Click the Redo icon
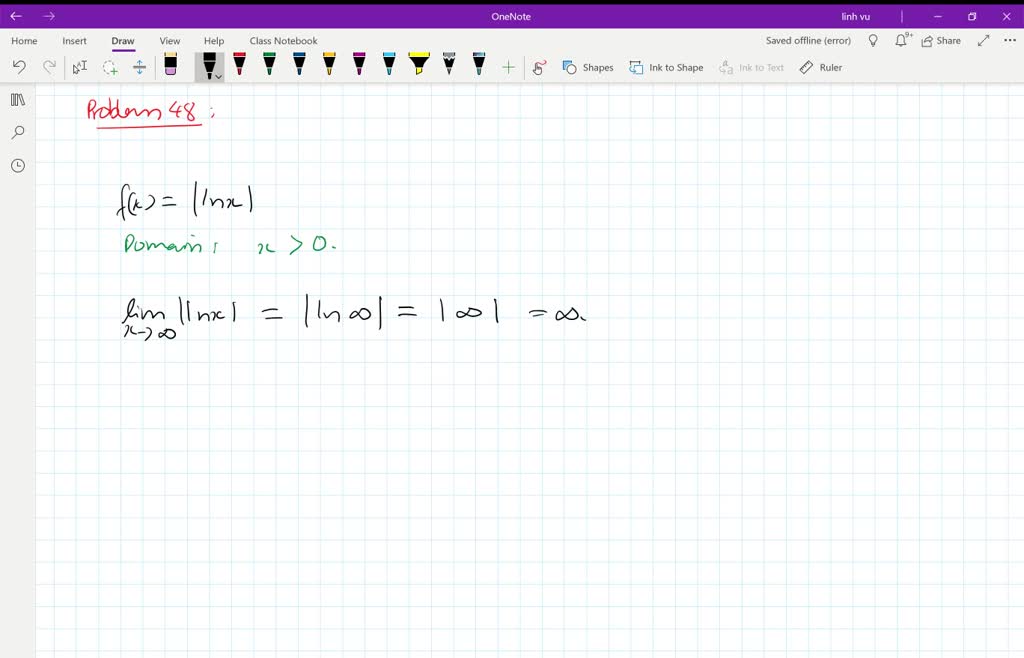The width and height of the screenshot is (1024, 658). pos(48,66)
